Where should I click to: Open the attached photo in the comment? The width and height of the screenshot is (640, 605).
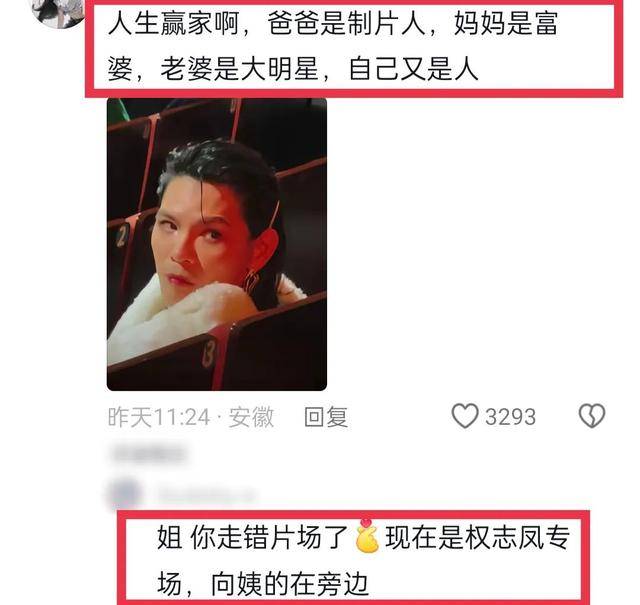(x=217, y=244)
